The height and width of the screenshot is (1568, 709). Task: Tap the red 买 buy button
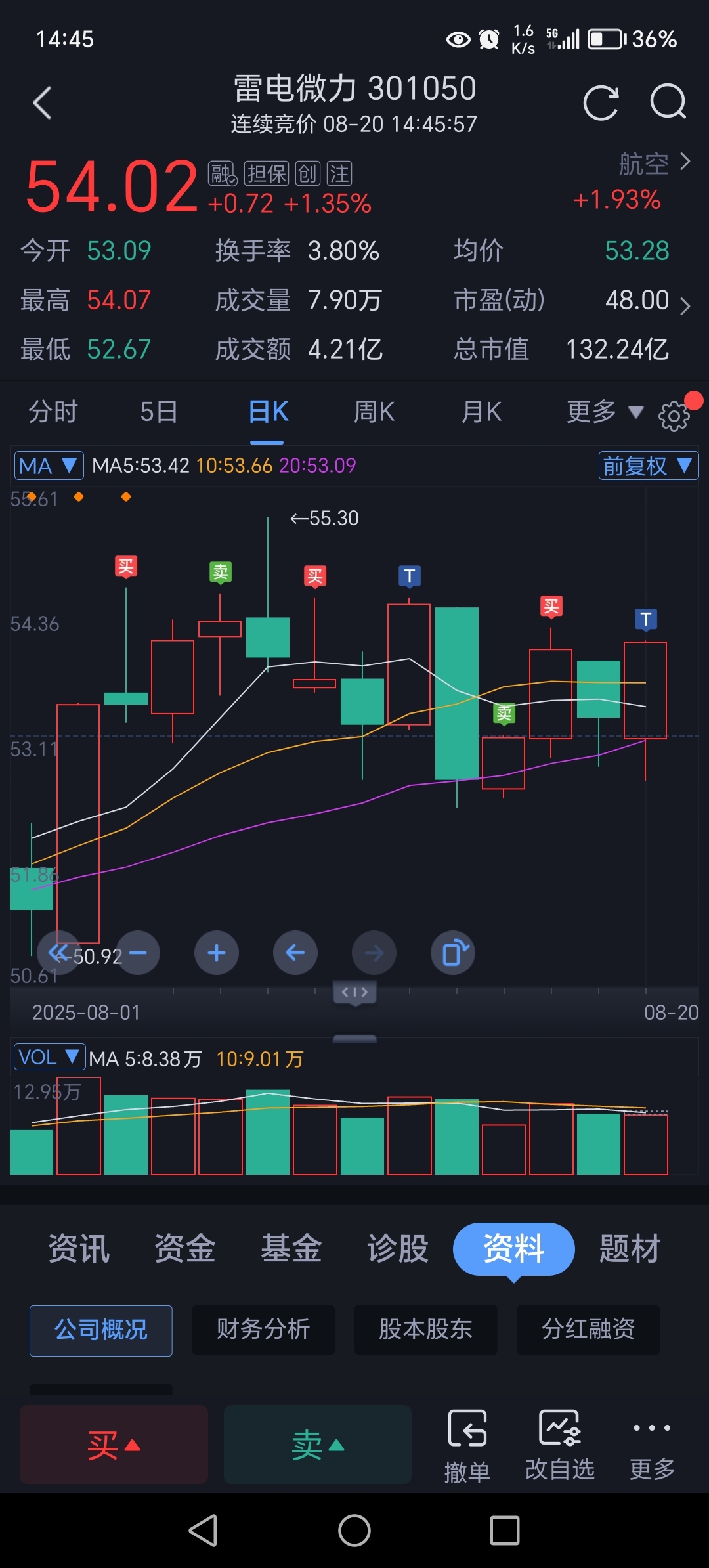[x=114, y=1445]
